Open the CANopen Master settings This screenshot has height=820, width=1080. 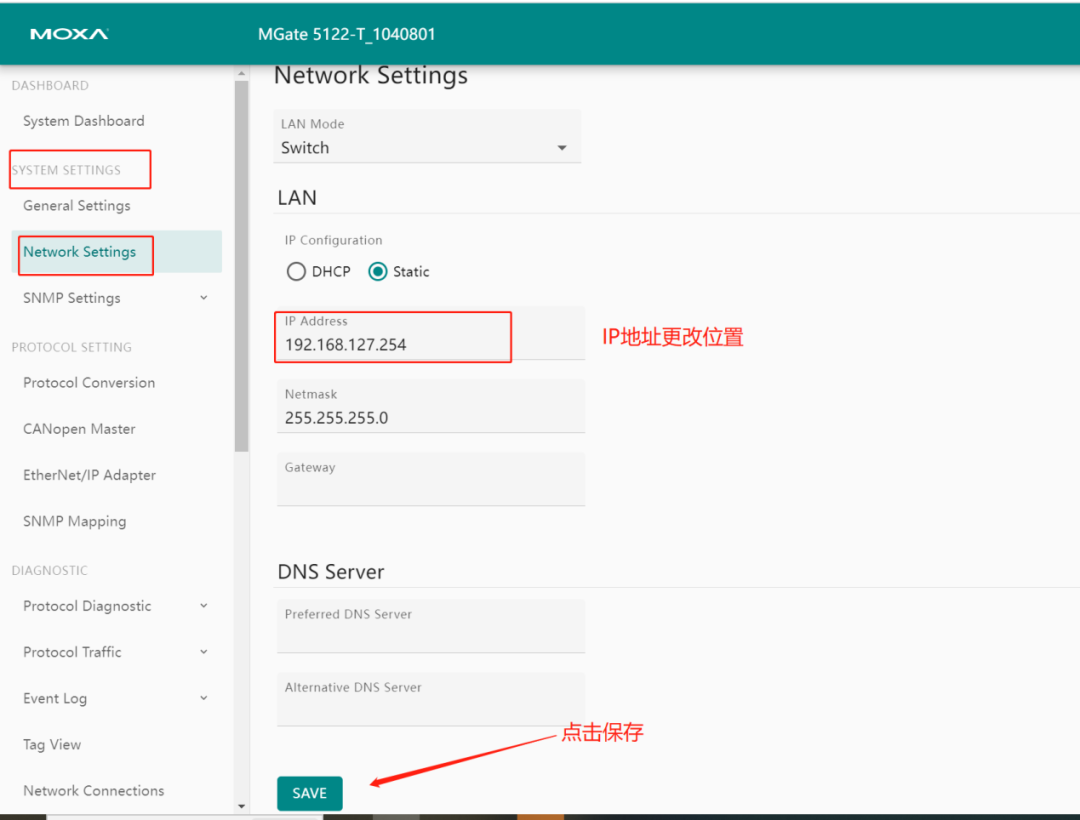79,428
